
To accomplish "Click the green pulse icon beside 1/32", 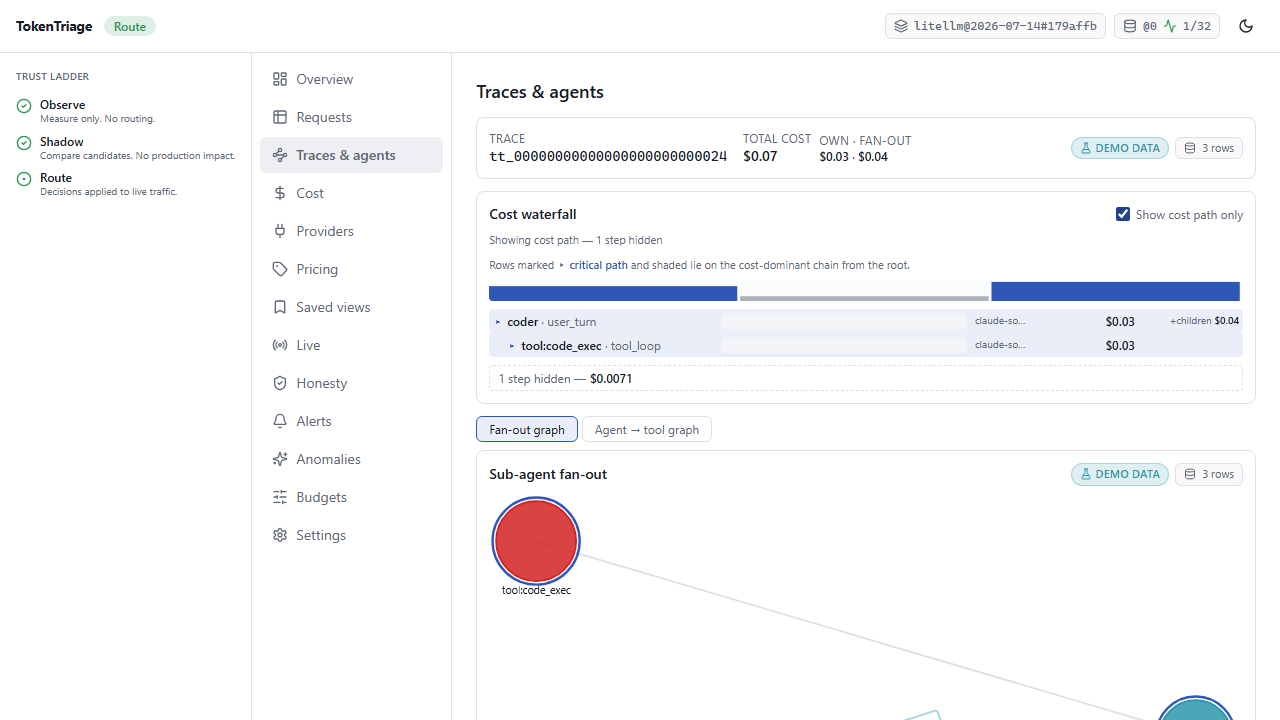I will 1170,26.
